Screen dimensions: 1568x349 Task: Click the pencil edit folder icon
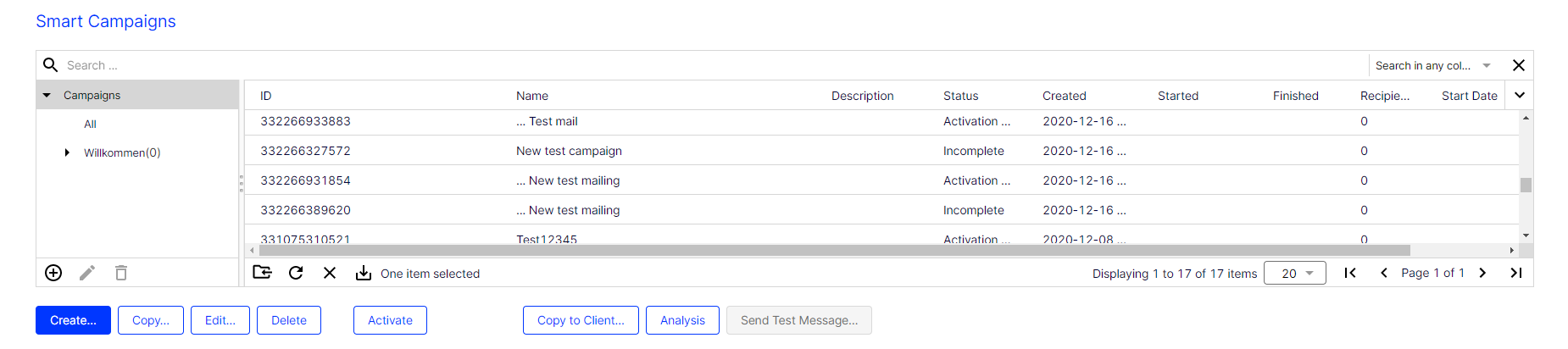click(87, 273)
